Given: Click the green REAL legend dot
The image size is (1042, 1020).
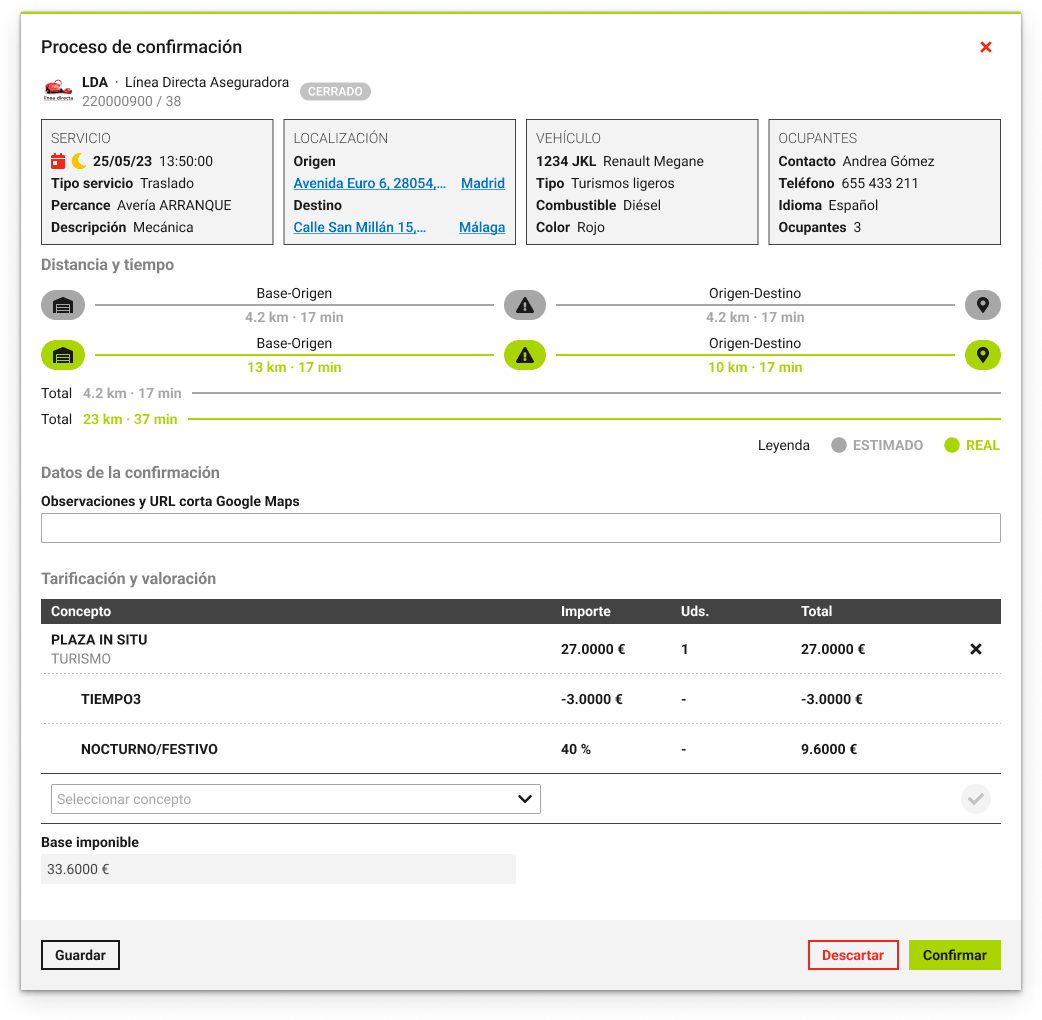Looking at the screenshot, I should [x=952, y=445].
